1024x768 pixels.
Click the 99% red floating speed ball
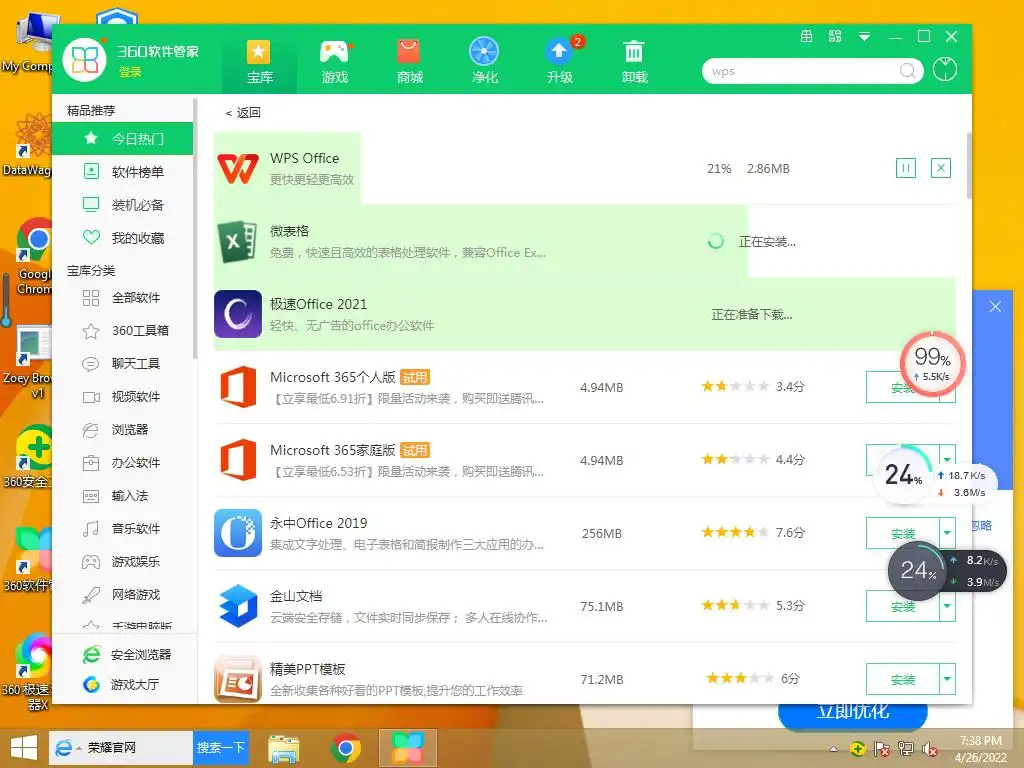[932, 365]
